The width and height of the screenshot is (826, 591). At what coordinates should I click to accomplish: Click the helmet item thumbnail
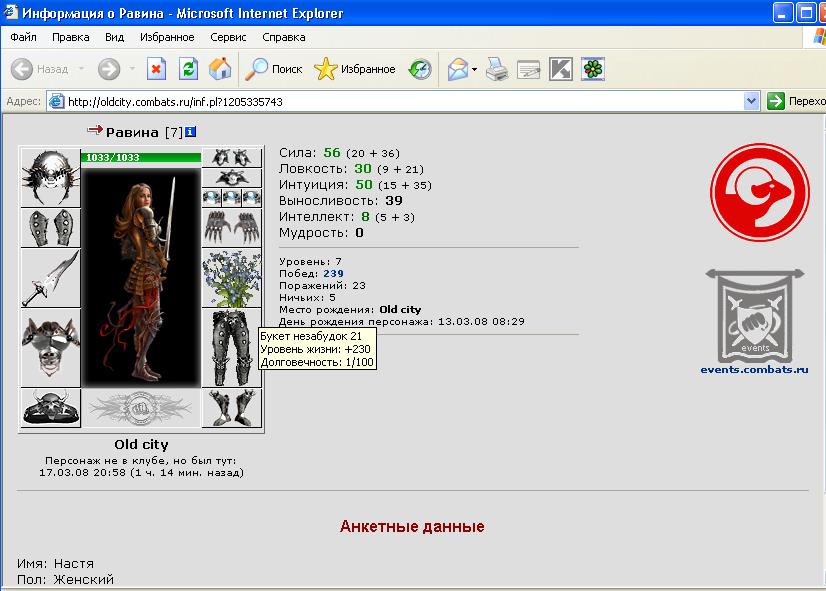coord(51,178)
